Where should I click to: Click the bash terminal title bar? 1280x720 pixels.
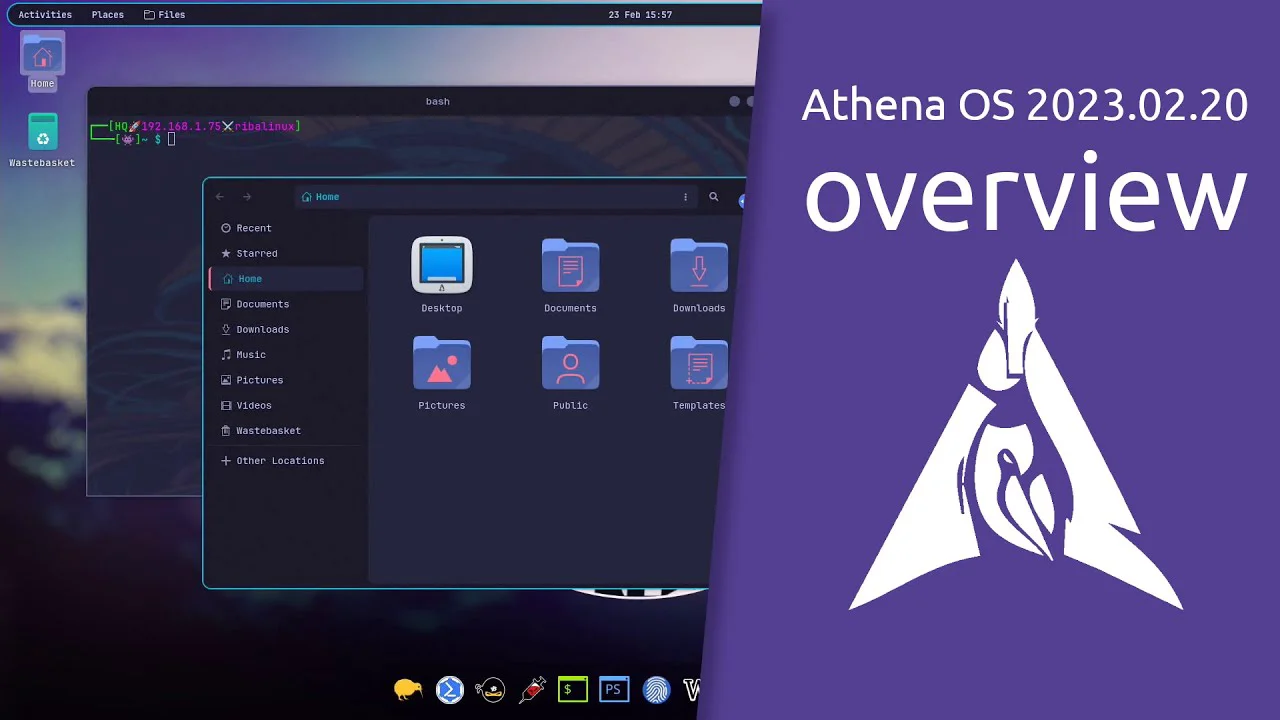pos(437,101)
